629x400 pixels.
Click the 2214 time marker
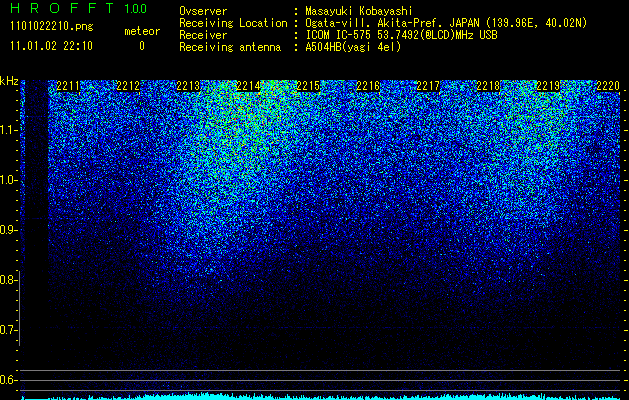(248, 86)
